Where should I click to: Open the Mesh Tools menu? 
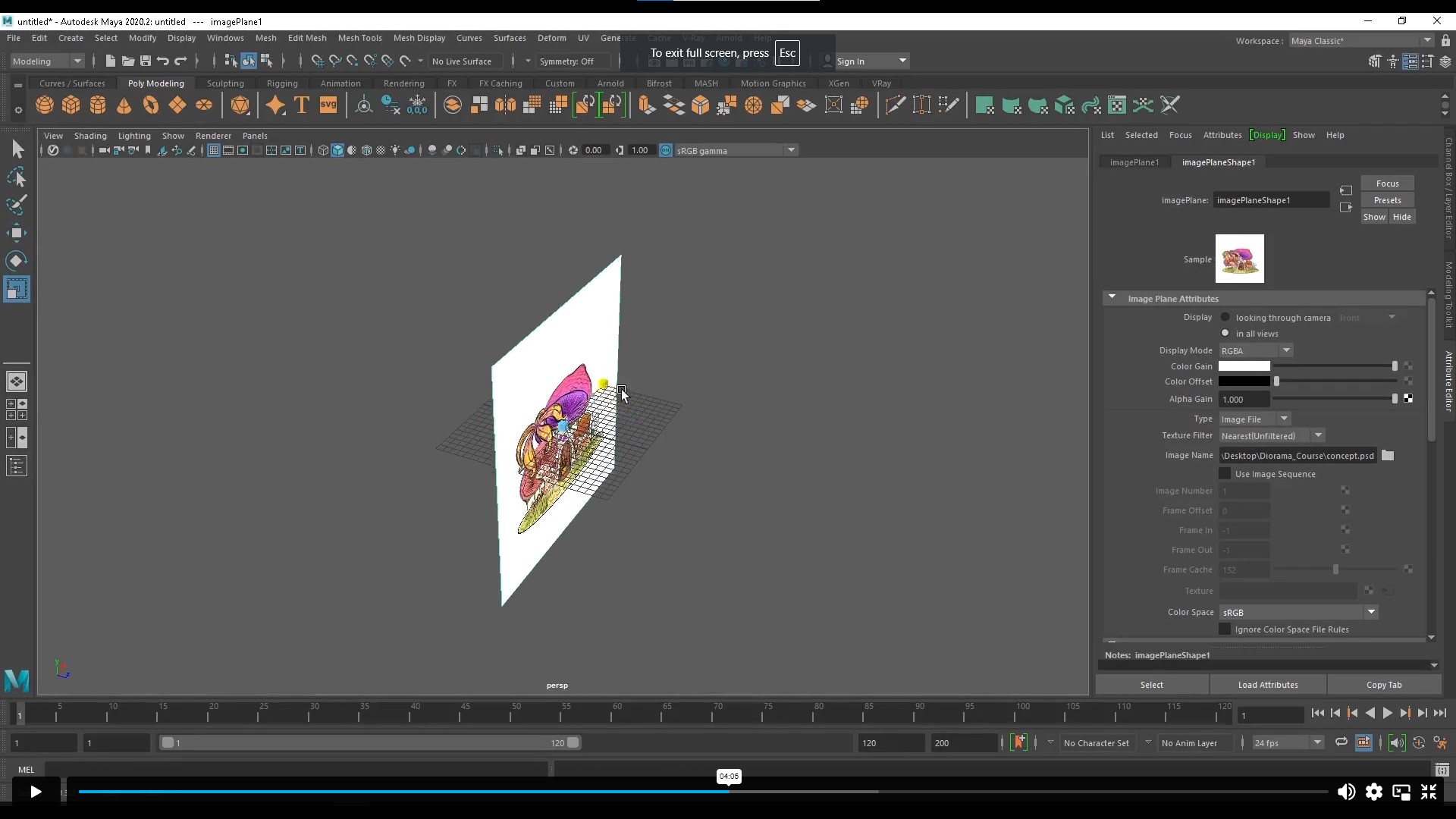pos(361,38)
